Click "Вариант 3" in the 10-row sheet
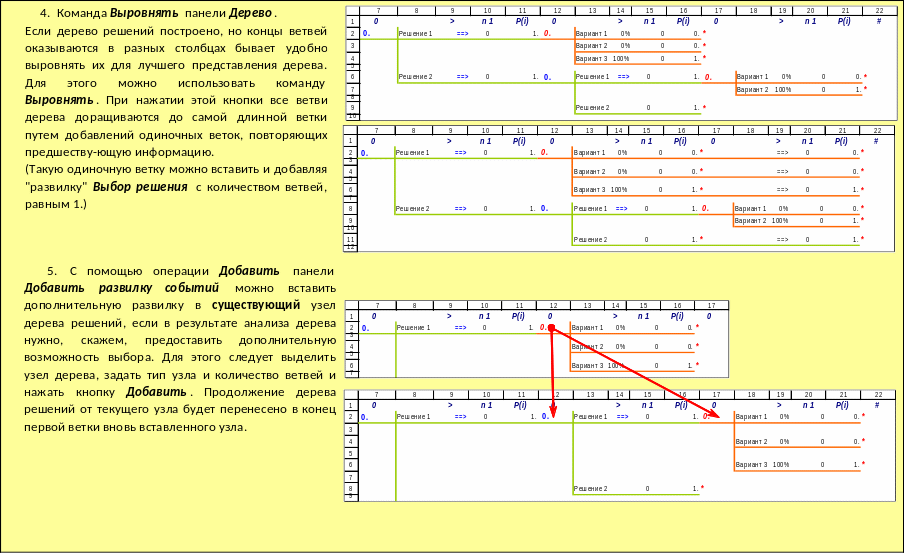 click(x=592, y=59)
